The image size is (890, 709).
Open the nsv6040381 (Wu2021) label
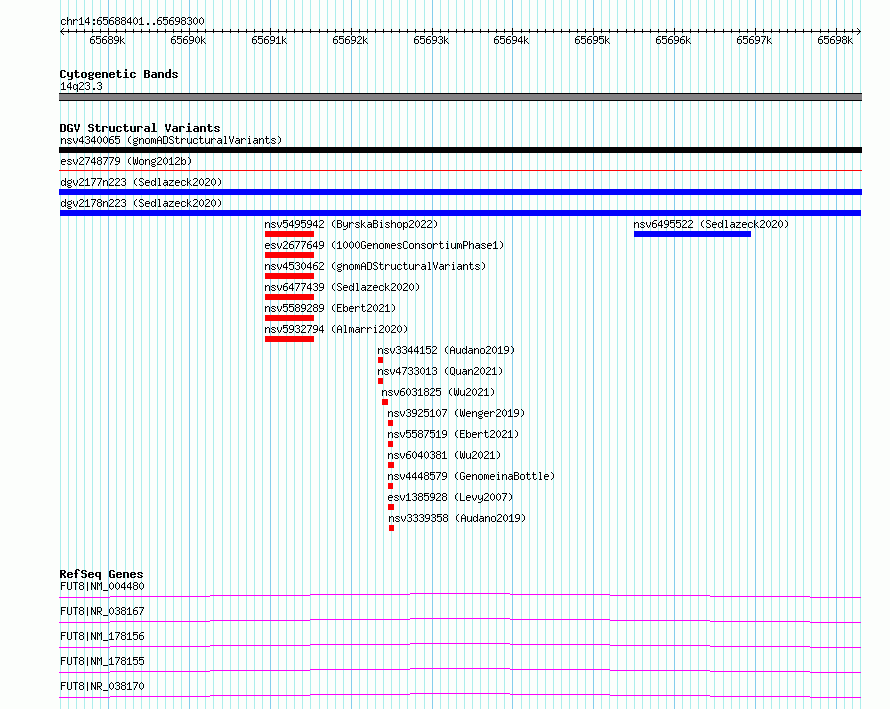444,455
